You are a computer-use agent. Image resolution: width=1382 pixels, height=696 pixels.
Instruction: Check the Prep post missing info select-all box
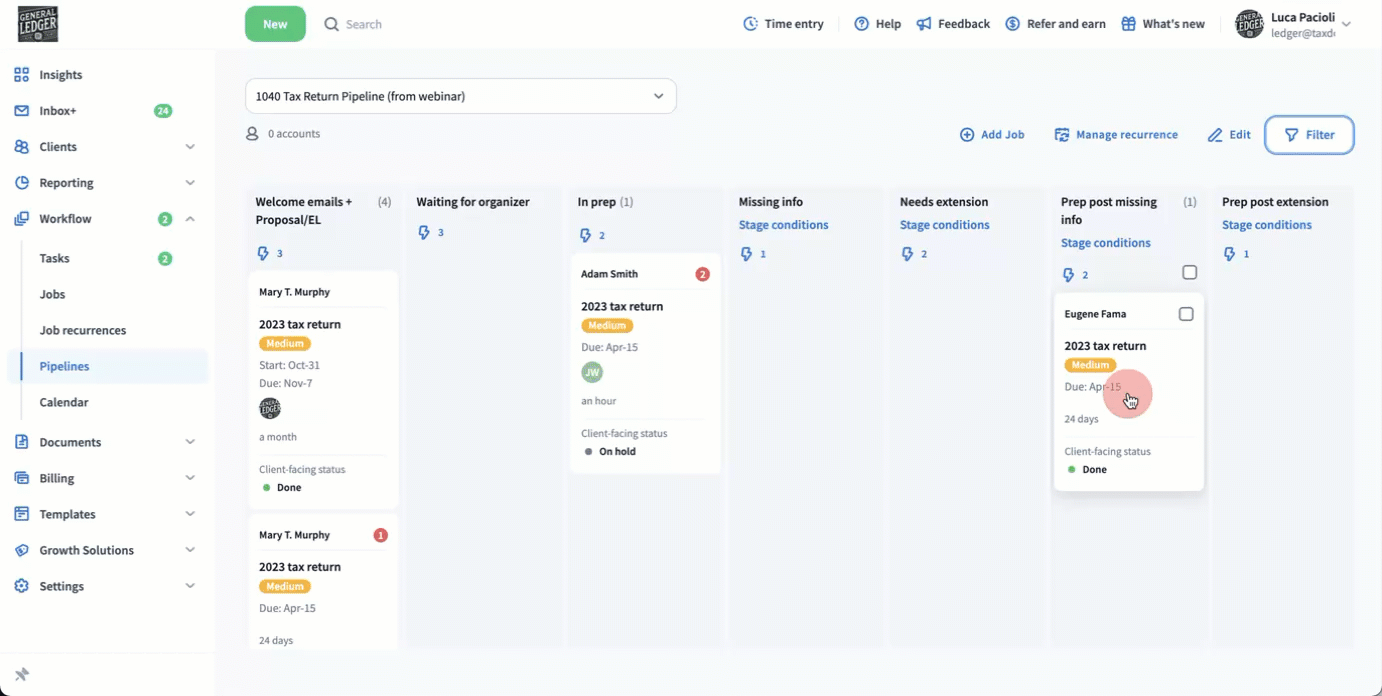[1189, 273]
